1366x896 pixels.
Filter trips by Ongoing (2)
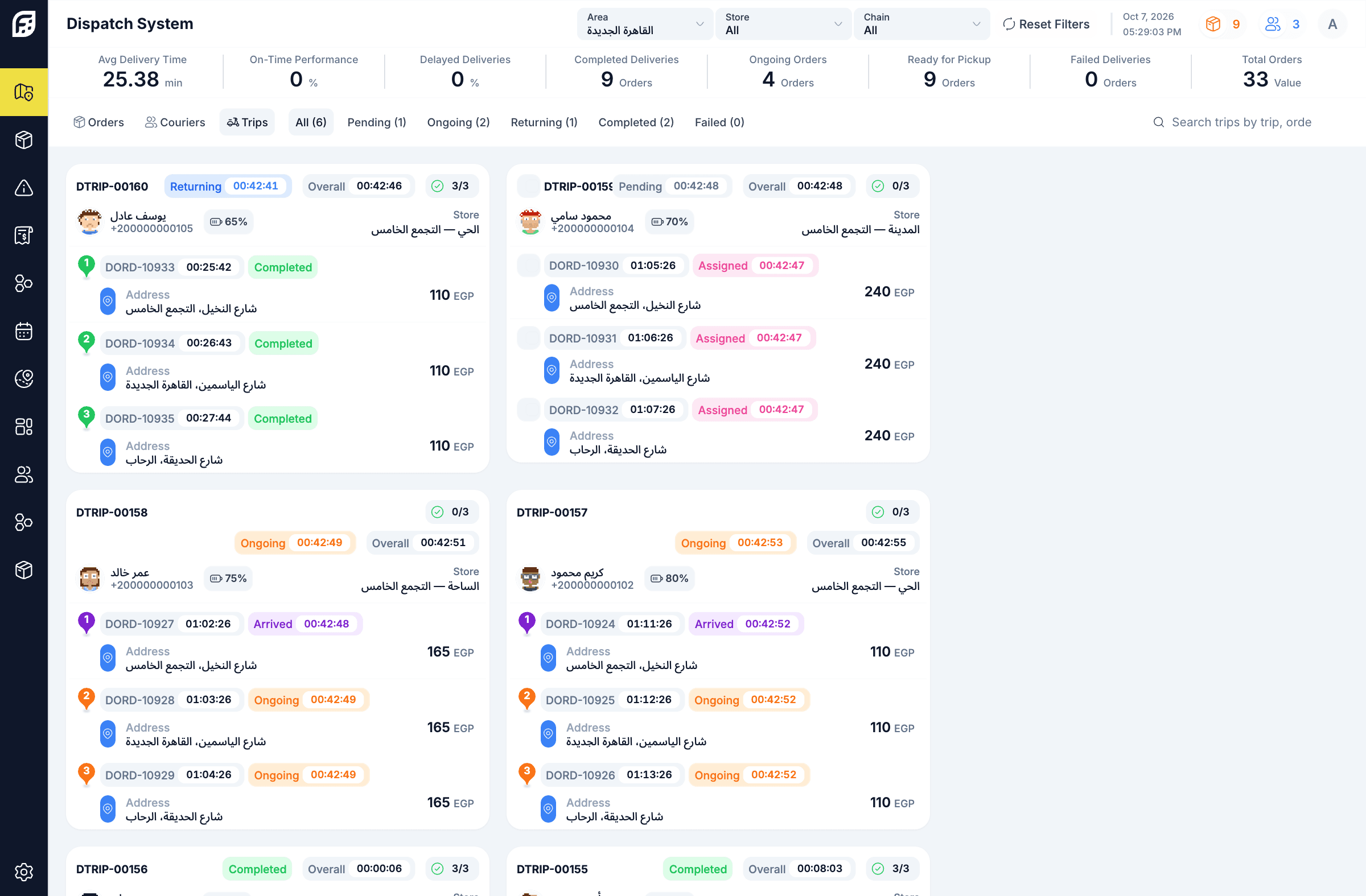[x=458, y=122]
